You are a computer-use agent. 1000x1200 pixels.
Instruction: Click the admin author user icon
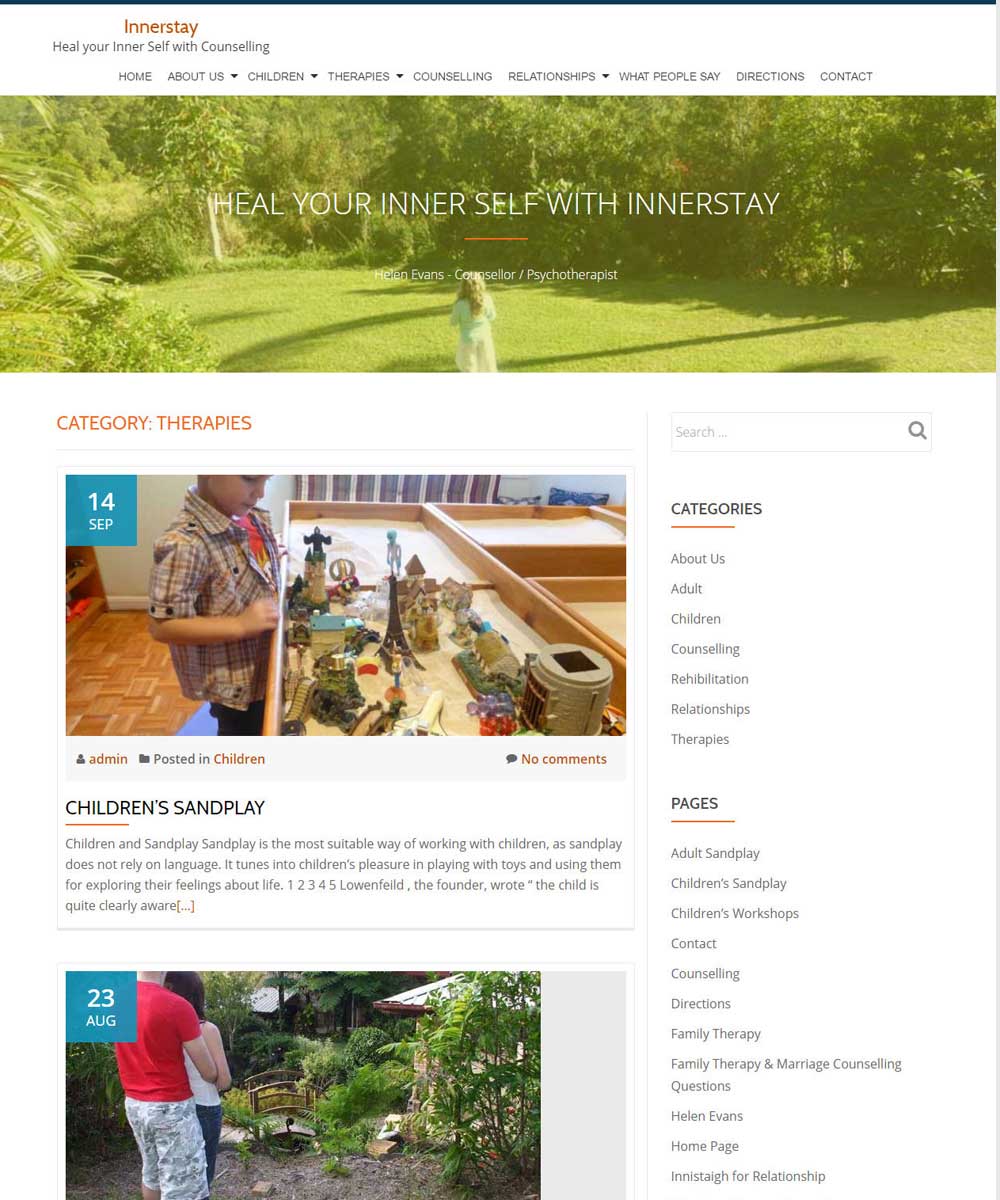[x=81, y=759]
